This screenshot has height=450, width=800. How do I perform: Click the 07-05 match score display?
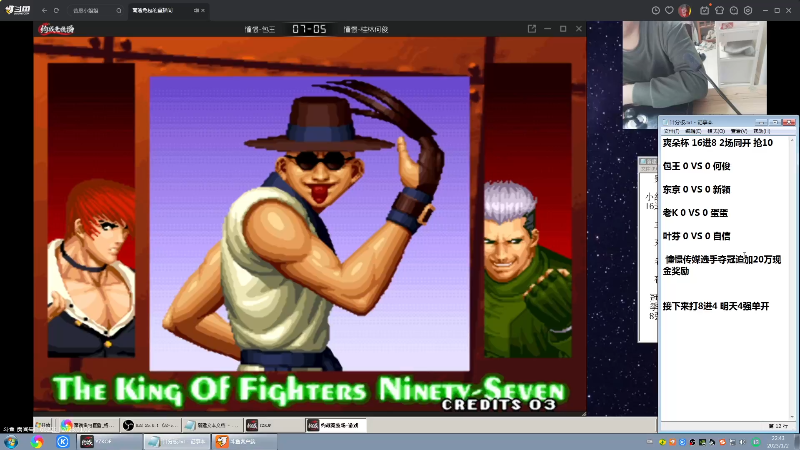pos(309,29)
